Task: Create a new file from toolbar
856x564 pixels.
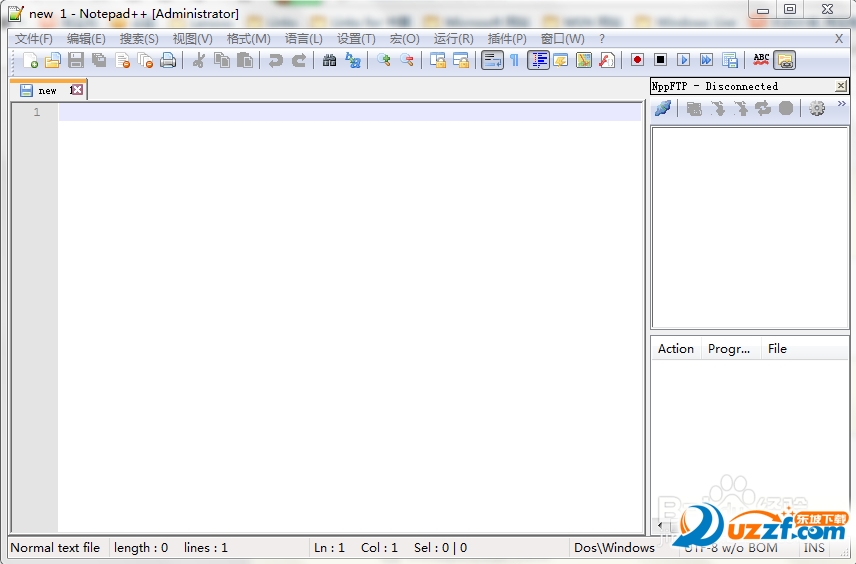Action: pyautogui.click(x=31, y=60)
